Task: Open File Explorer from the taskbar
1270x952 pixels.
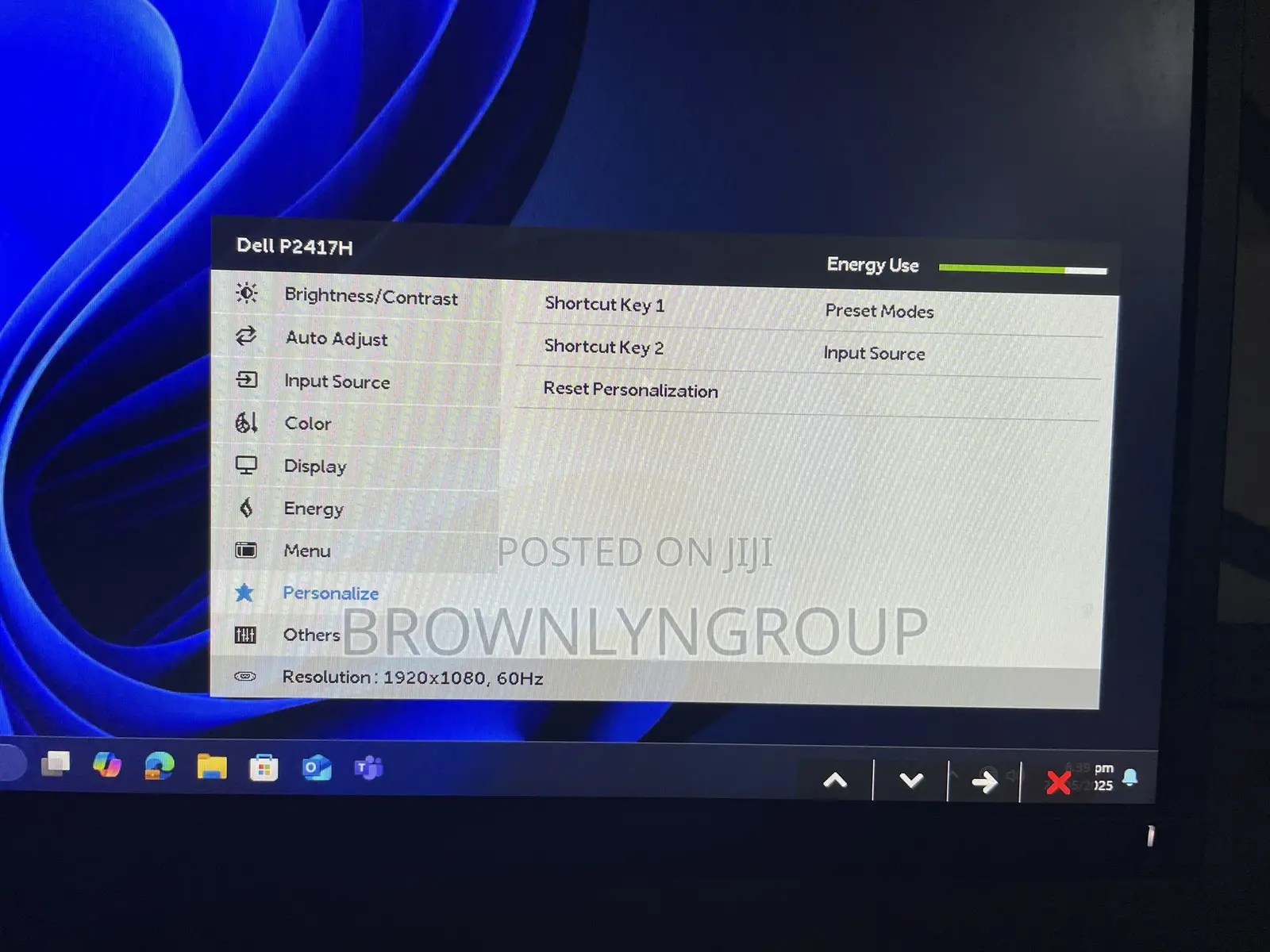Action: tap(212, 767)
